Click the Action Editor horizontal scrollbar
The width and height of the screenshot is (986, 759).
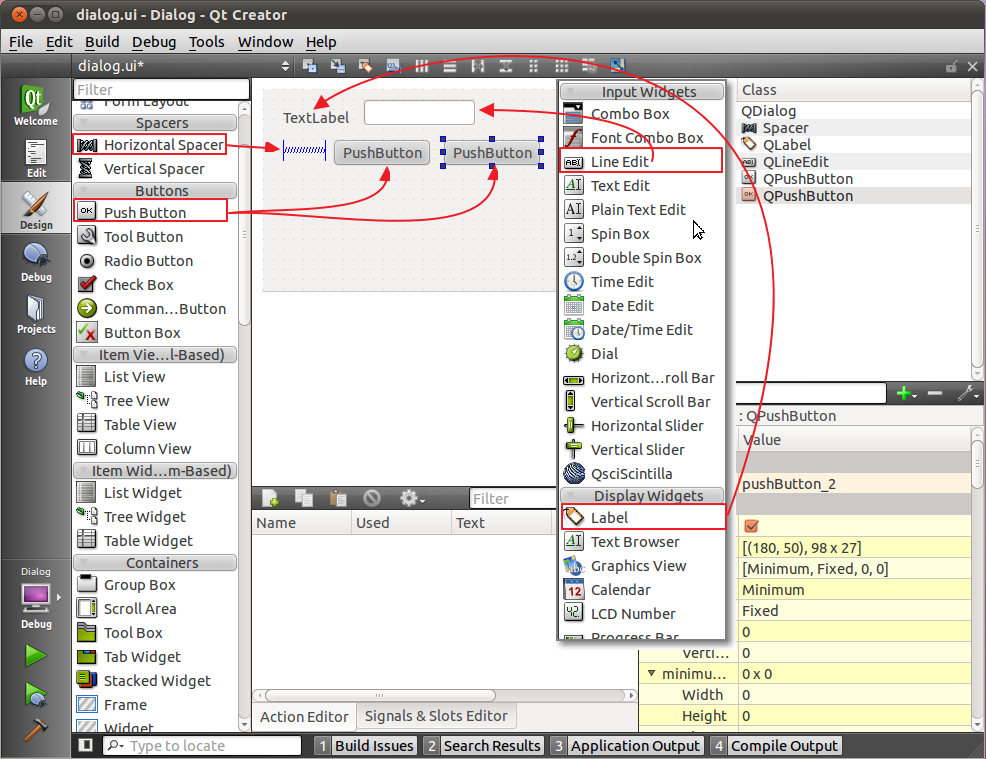380,695
